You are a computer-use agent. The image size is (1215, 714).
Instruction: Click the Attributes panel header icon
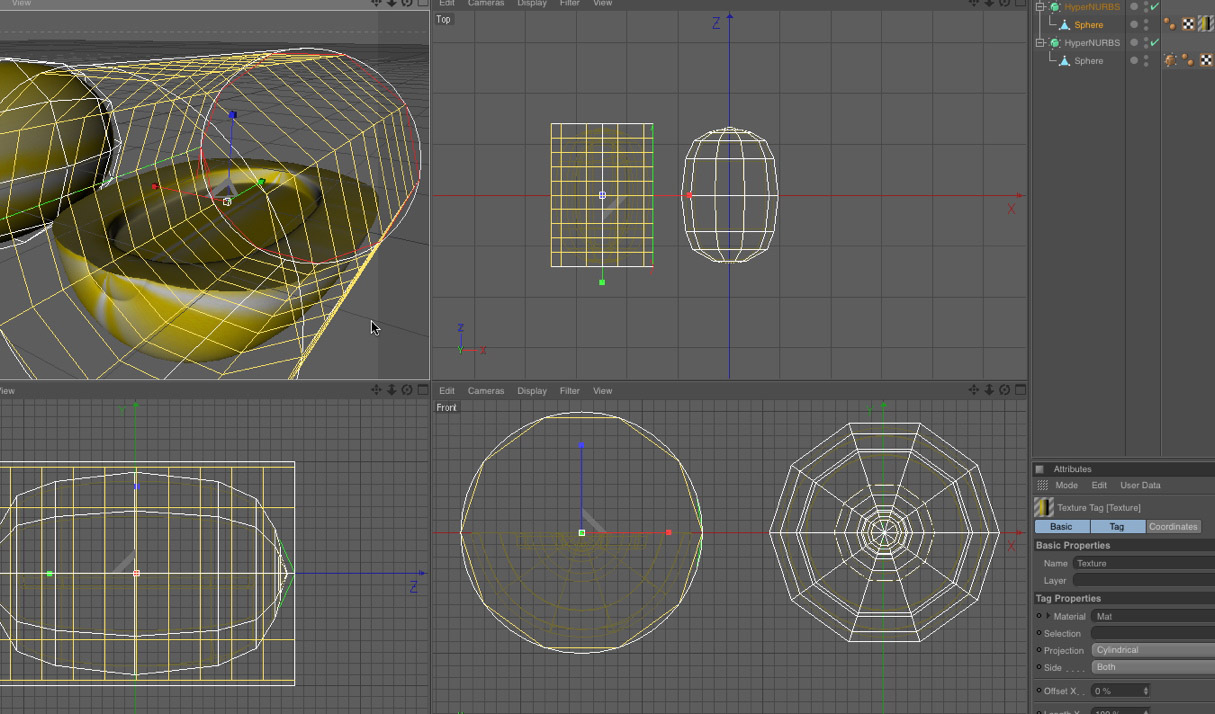[1039, 469]
